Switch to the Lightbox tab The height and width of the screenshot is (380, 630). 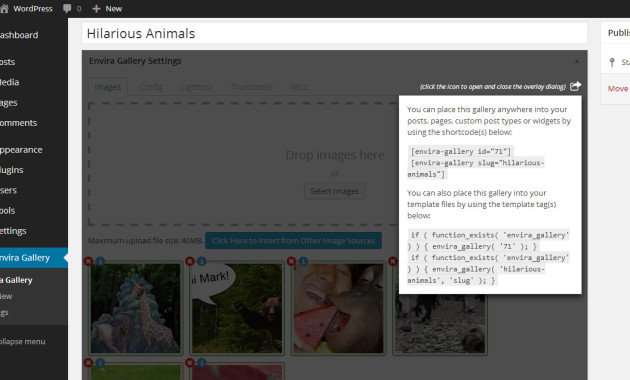click(196, 87)
